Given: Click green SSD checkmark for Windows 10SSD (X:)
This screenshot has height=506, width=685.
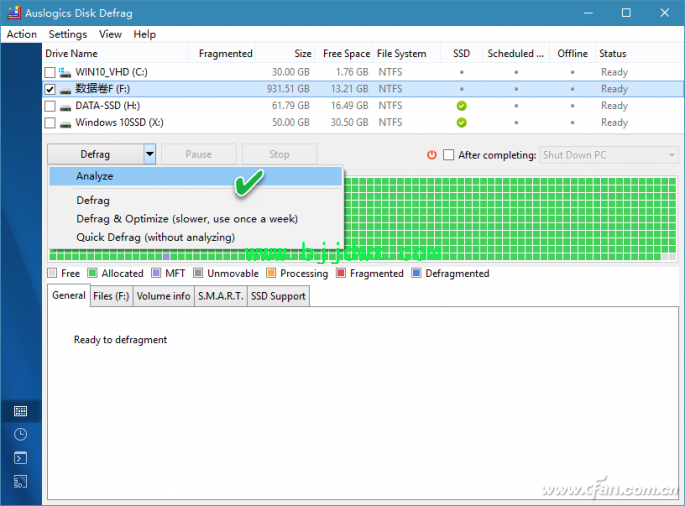Looking at the screenshot, I should [x=461, y=123].
